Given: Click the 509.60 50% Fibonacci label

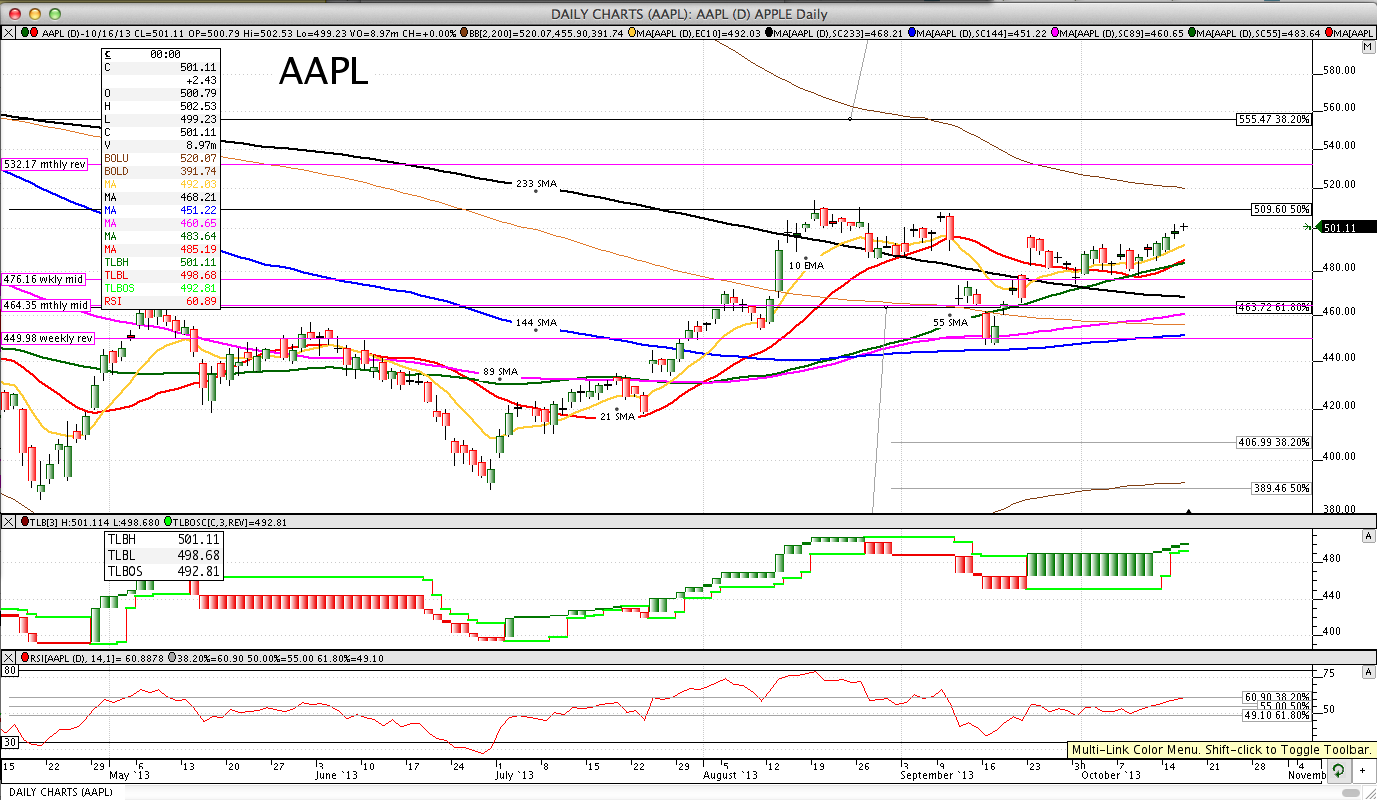Looking at the screenshot, I should pyautogui.click(x=1280, y=210).
